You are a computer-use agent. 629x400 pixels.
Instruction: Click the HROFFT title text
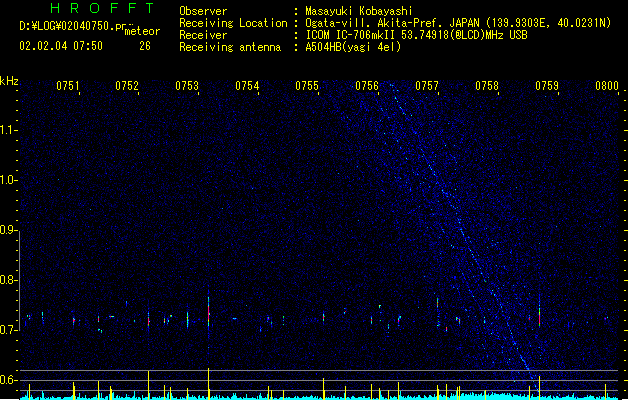102,8
